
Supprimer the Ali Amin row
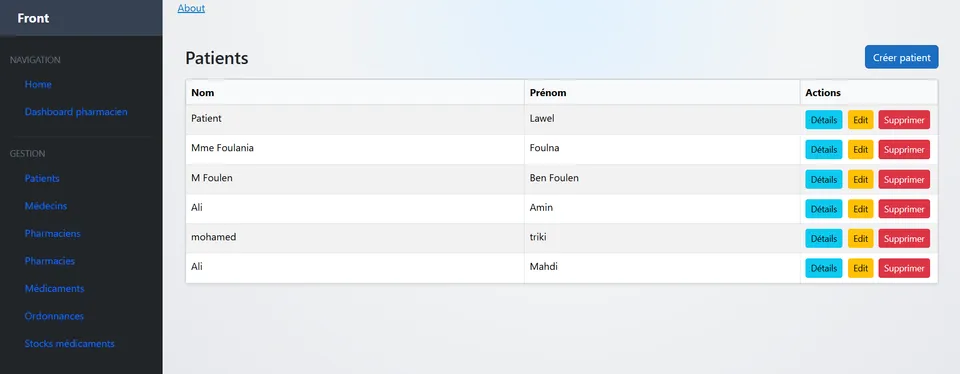click(904, 209)
